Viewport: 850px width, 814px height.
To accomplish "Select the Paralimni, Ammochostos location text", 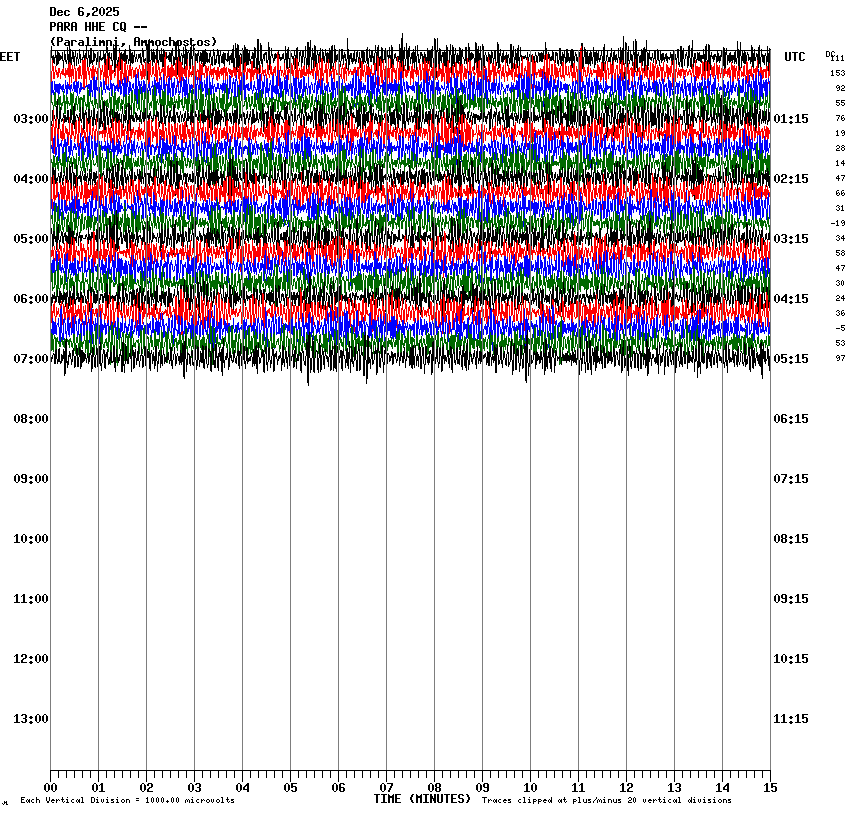I will (x=133, y=41).
